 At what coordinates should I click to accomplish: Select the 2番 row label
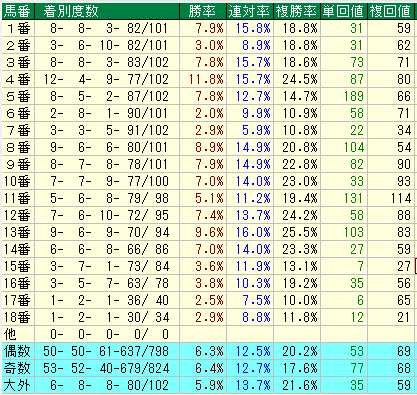(18, 45)
